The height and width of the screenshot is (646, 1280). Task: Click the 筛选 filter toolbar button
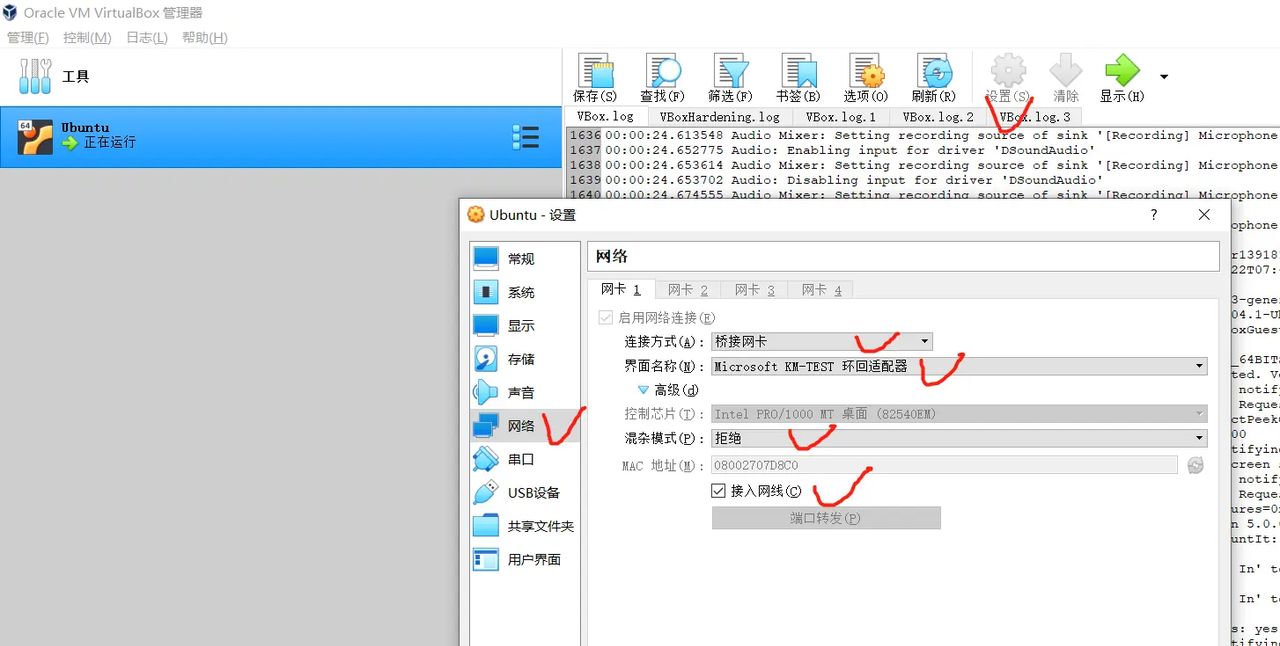[729, 75]
